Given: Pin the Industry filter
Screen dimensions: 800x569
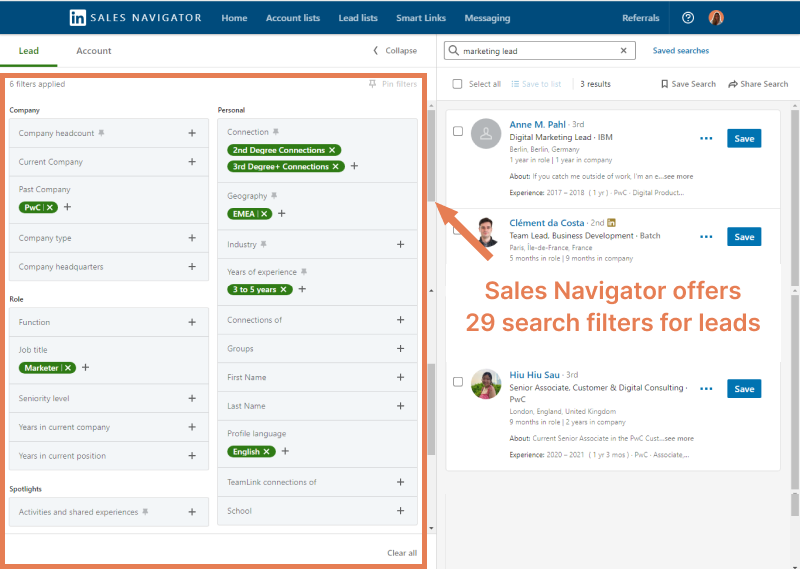Looking at the screenshot, I should click(263, 244).
